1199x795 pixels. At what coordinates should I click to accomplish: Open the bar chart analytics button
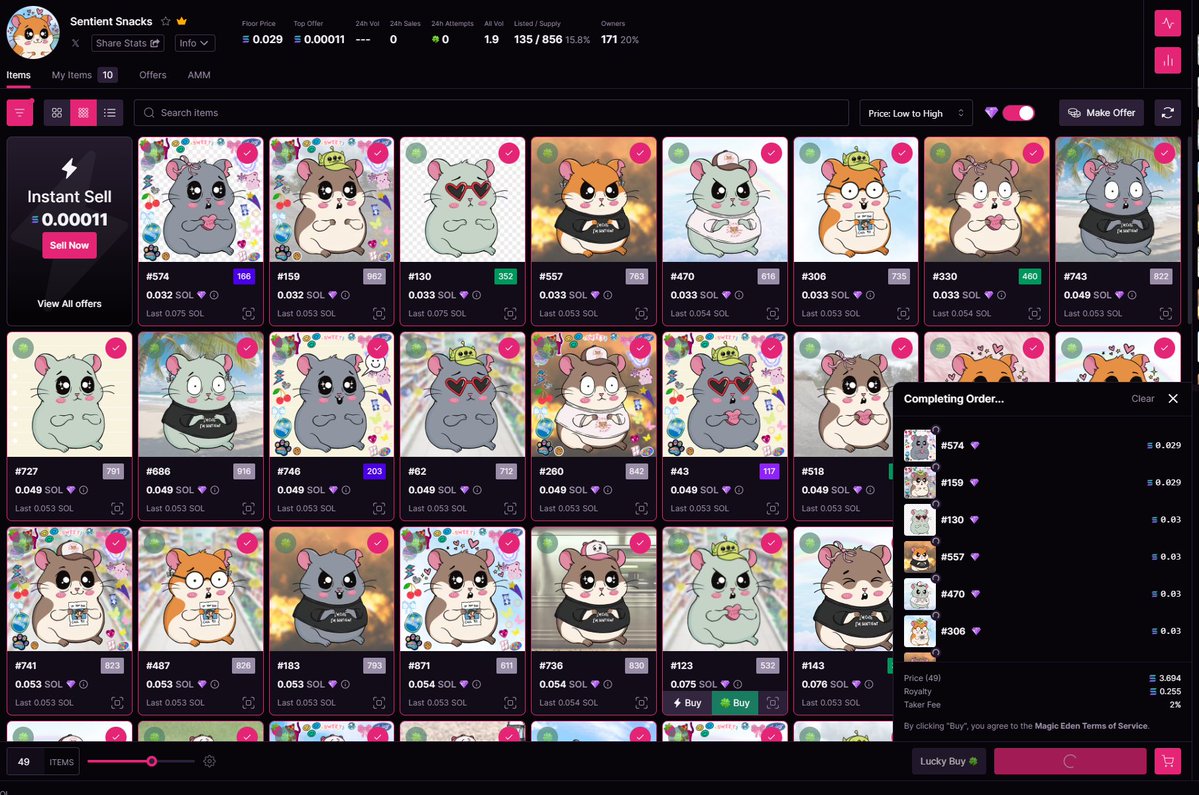point(1168,60)
